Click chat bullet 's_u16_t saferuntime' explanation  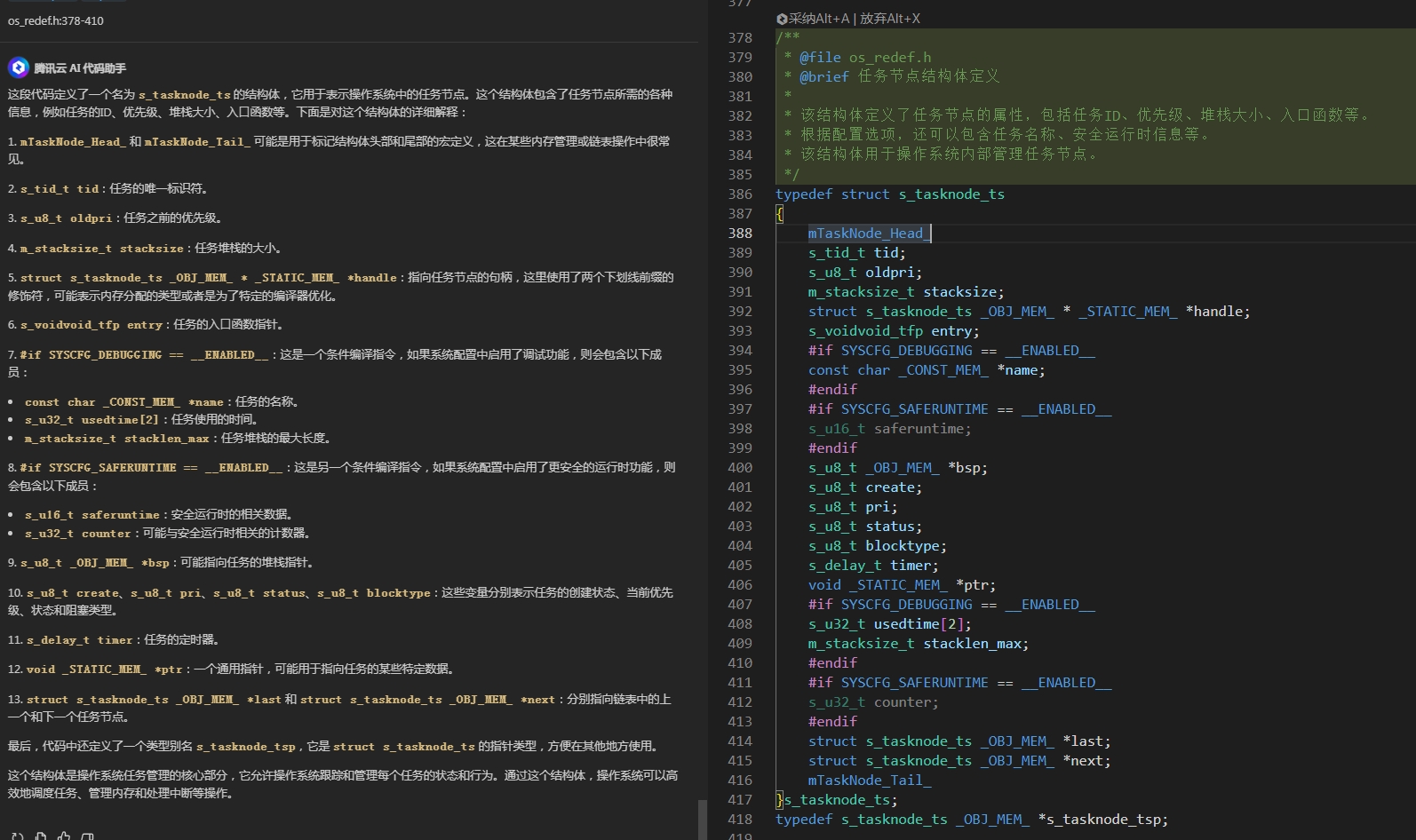(159, 514)
